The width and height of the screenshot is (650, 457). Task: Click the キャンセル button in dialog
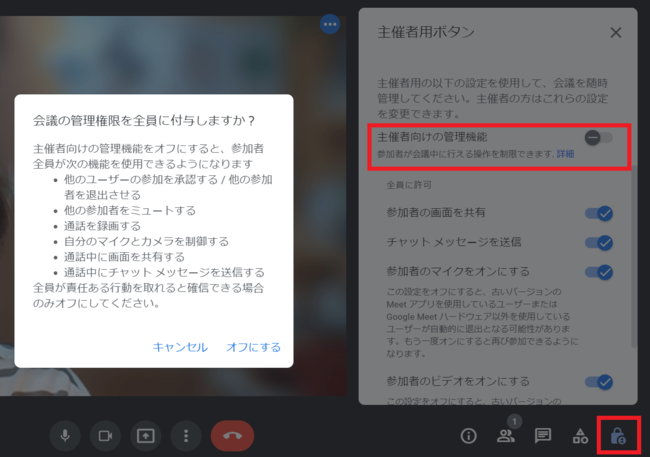(x=180, y=347)
